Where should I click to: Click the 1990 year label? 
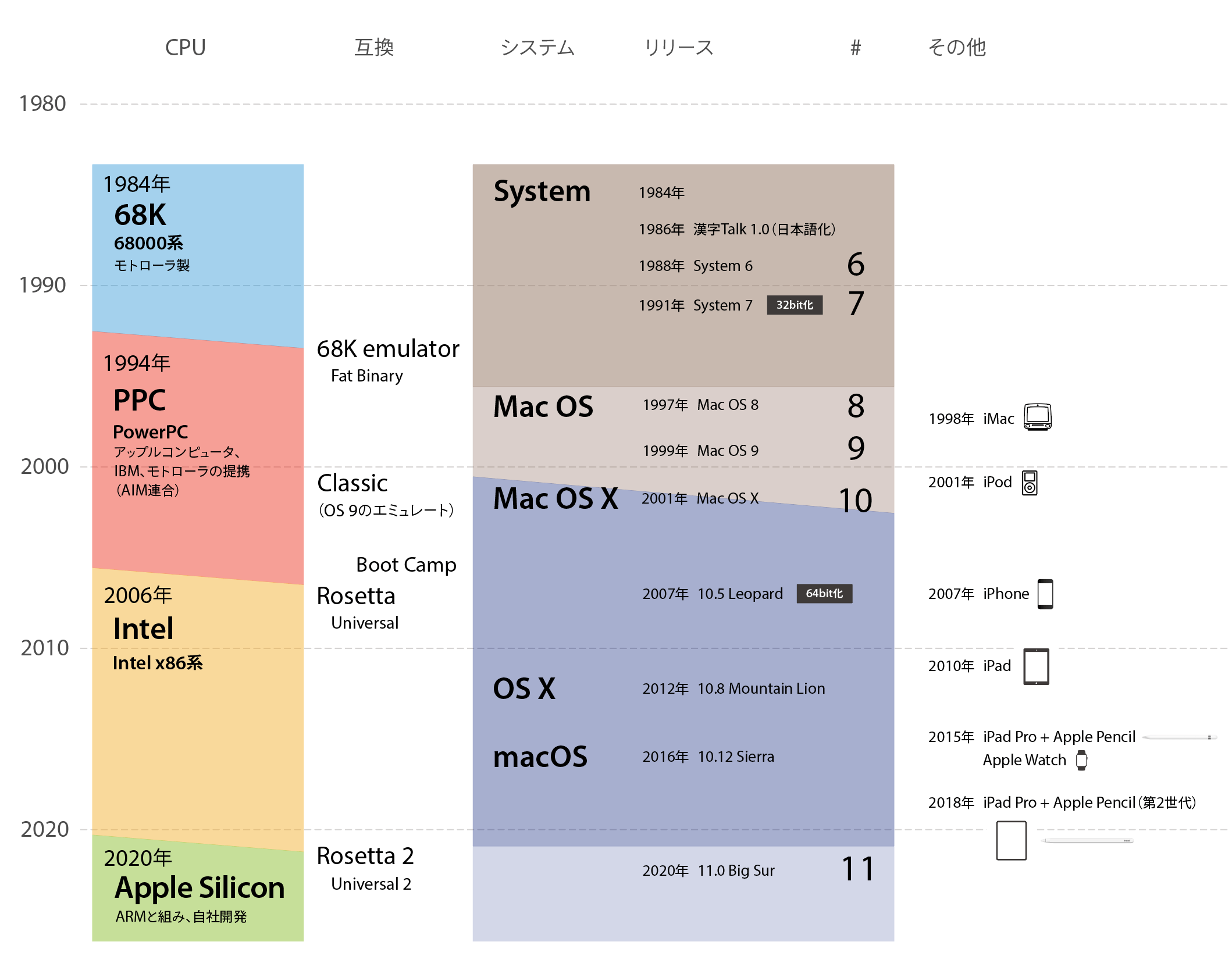pyautogui.click(x=42, y=286)
